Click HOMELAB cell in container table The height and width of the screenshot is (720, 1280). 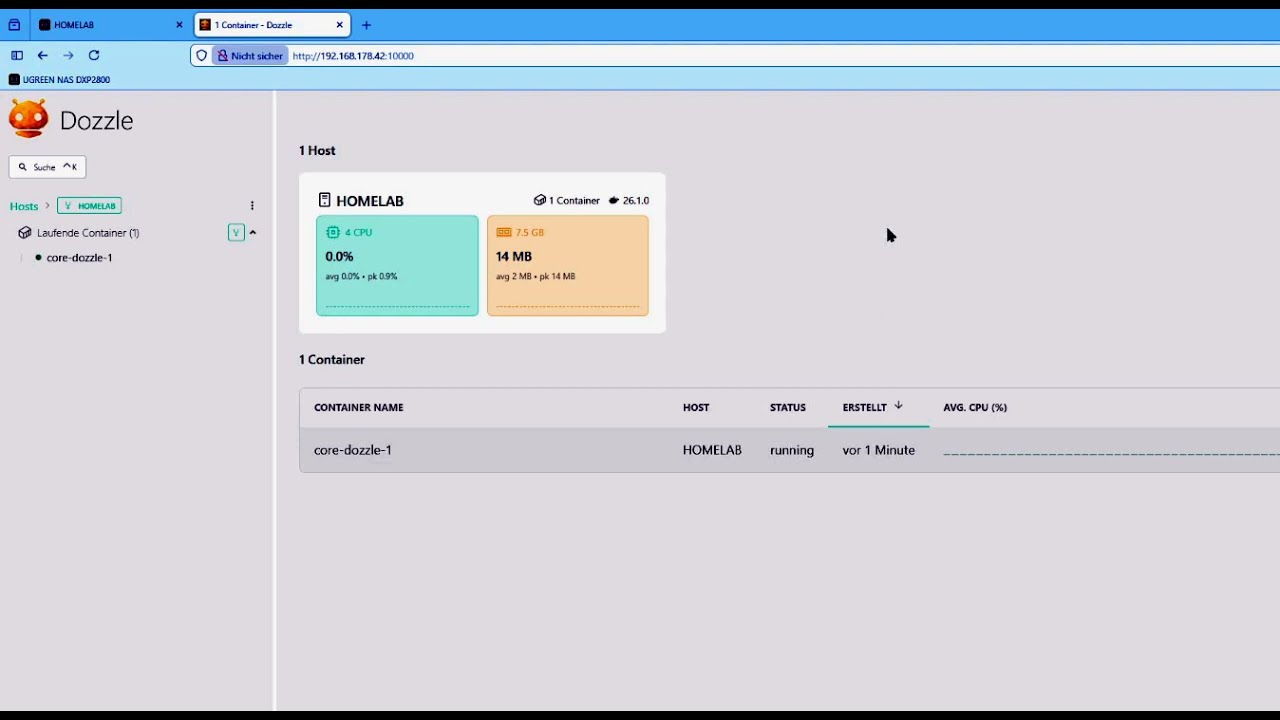712,450
